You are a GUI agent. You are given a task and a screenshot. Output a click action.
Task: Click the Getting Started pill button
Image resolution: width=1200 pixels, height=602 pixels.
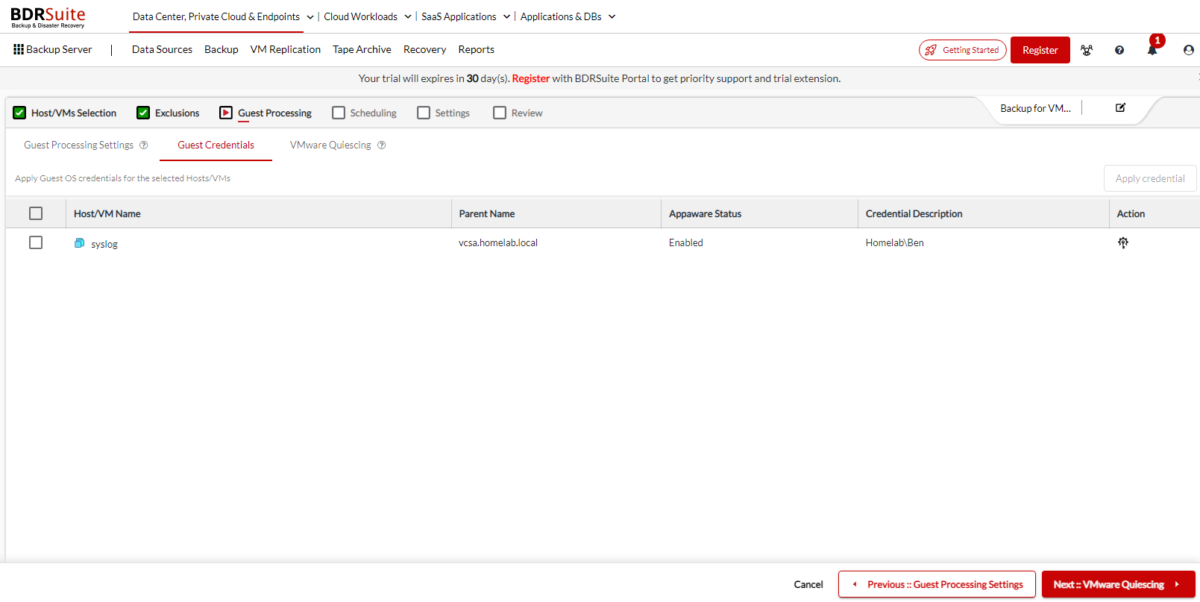[x=962, y=49]
